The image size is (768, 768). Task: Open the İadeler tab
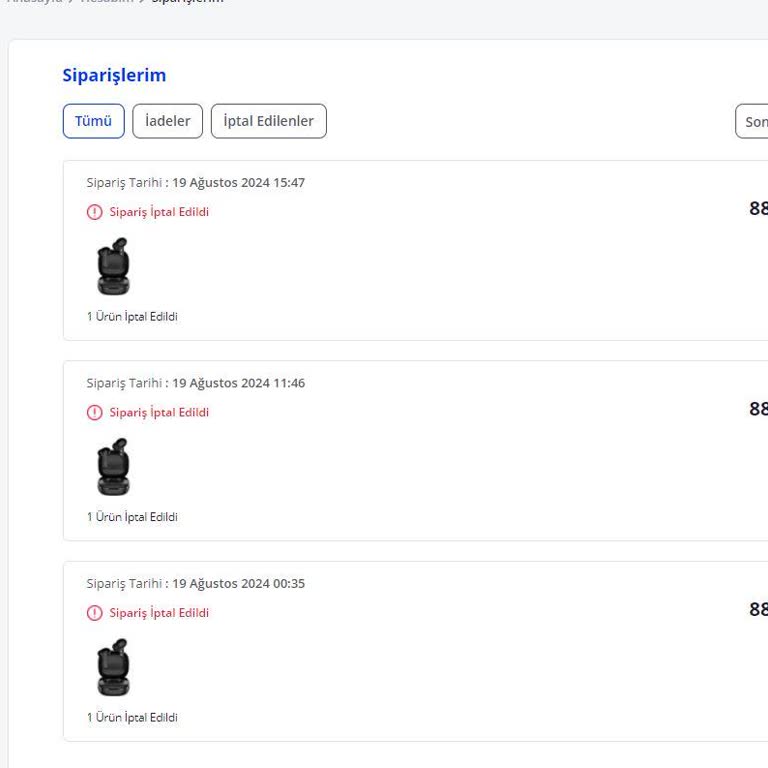168,121
